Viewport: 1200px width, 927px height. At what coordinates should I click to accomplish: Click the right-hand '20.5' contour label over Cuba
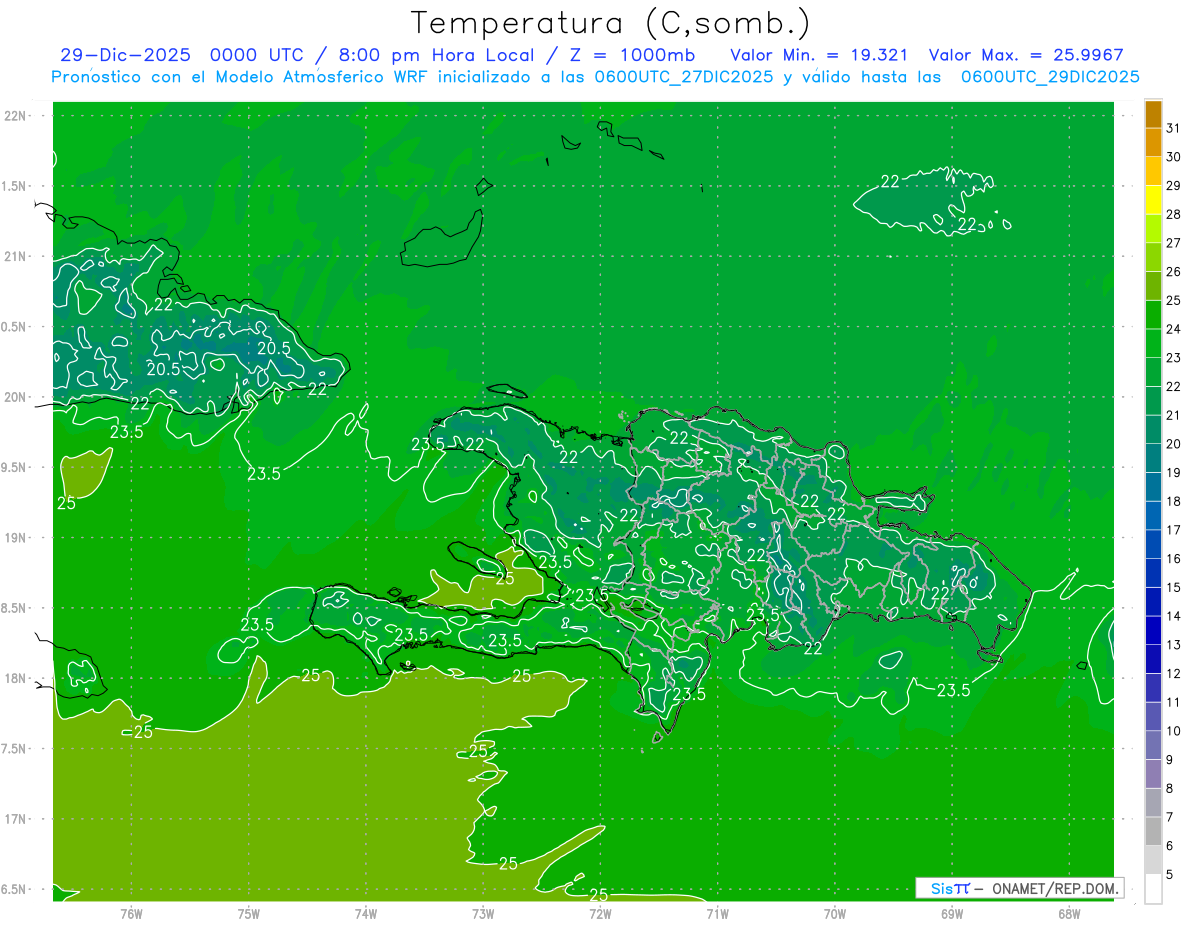(x=274, y=348)
